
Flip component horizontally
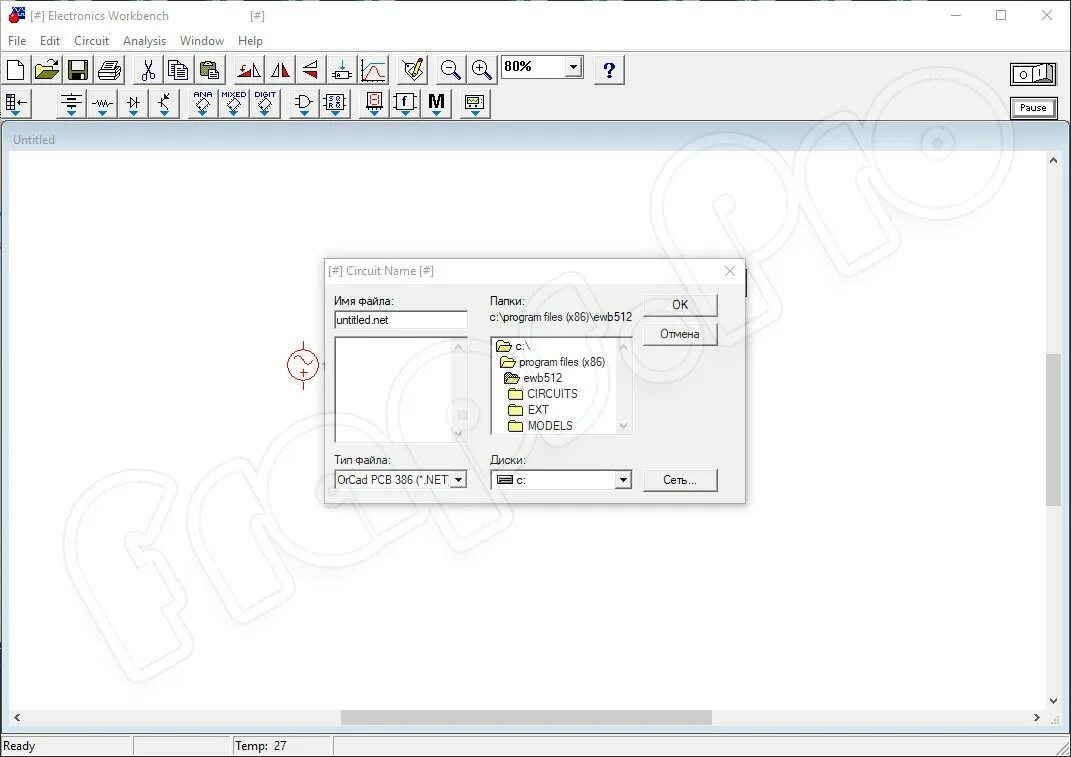[x=279, y=70]
